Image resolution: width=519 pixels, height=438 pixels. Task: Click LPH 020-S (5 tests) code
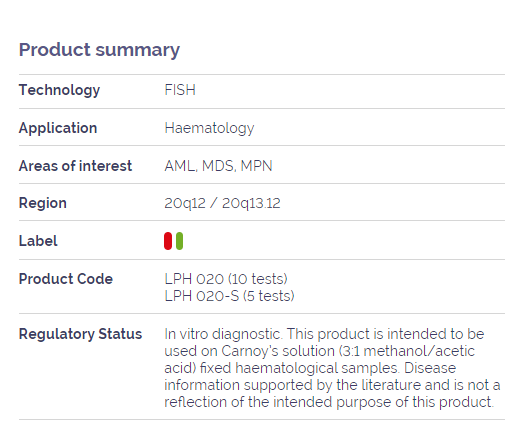[229, 296]
